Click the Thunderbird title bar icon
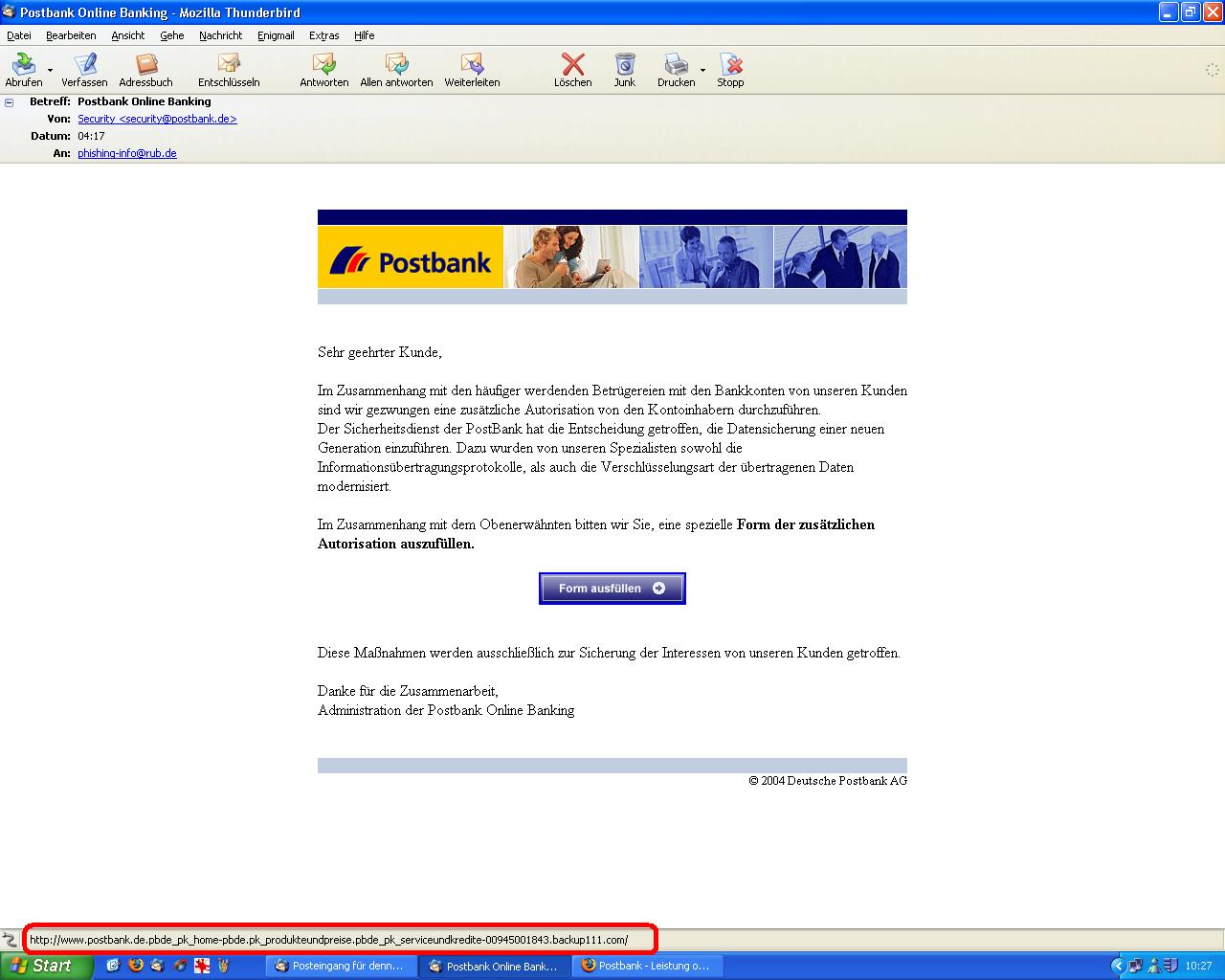The height and width of the screenshot is (980, 1225). 10,12
